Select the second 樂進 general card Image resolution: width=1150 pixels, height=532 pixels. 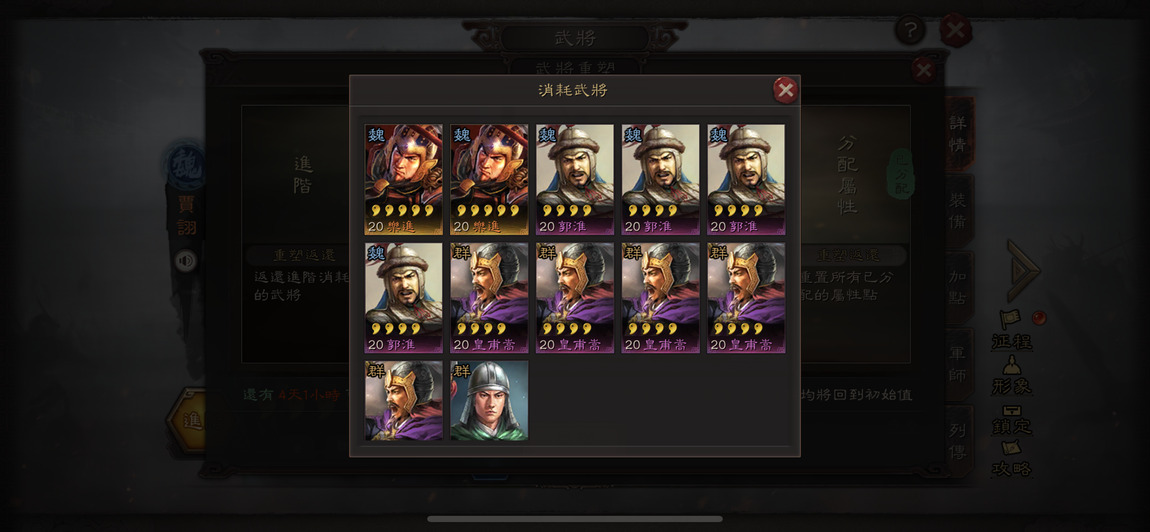pos(489,179)
